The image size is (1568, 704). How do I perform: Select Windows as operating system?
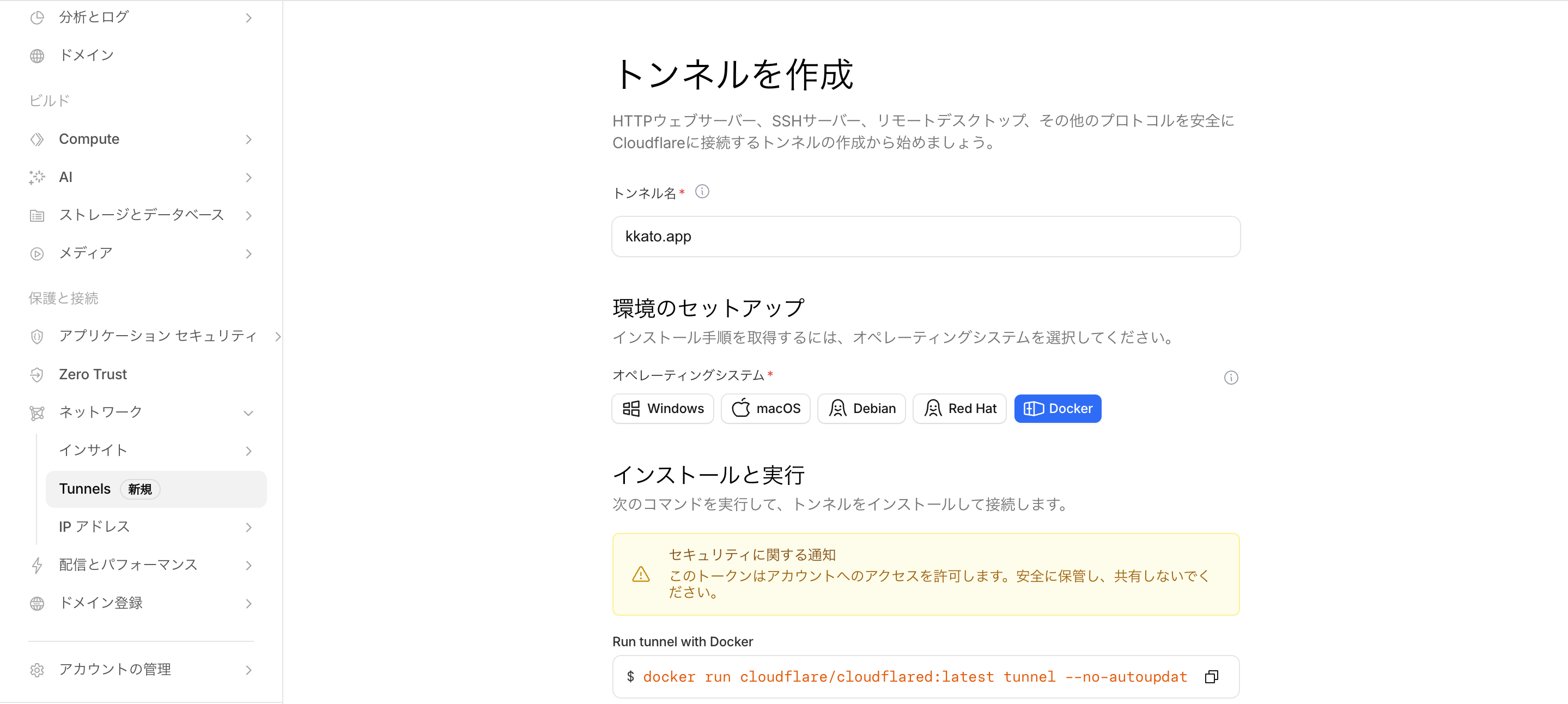pyautogui.click(x=663, y=408)
